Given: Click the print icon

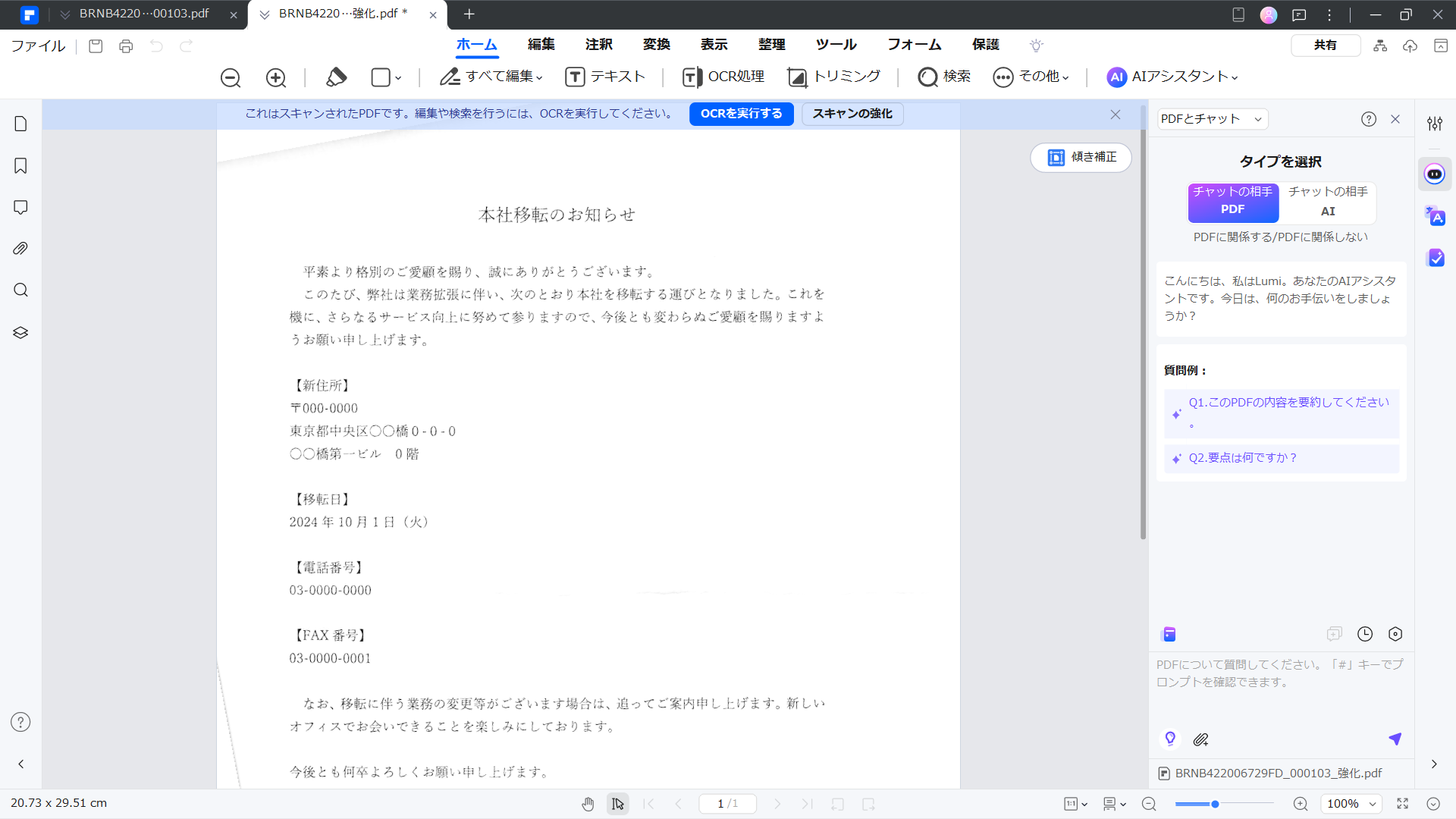Looking at the screenshot, I should (126, 46).
